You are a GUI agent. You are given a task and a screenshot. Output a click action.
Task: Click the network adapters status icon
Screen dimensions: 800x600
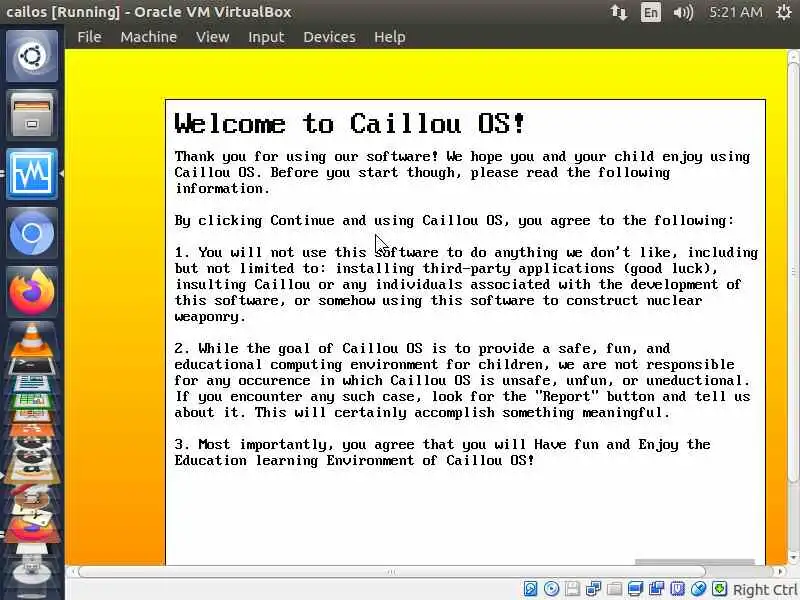[x=593, y=589]
